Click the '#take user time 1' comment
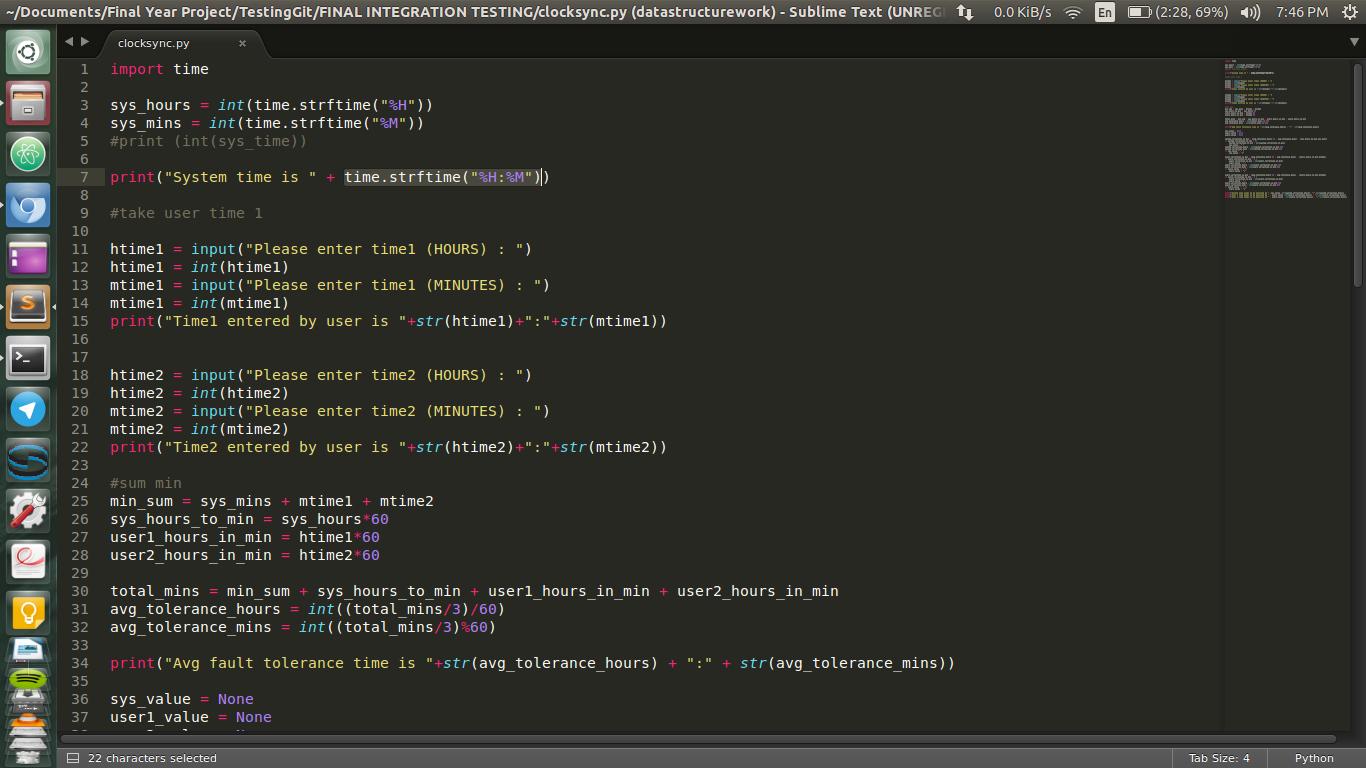Viewport: 1366px width, 768px height. click(x=186, y=213)
